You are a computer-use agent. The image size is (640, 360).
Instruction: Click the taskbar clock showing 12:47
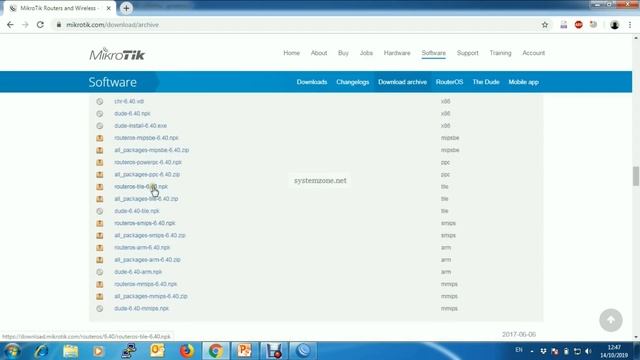point(614,351)
